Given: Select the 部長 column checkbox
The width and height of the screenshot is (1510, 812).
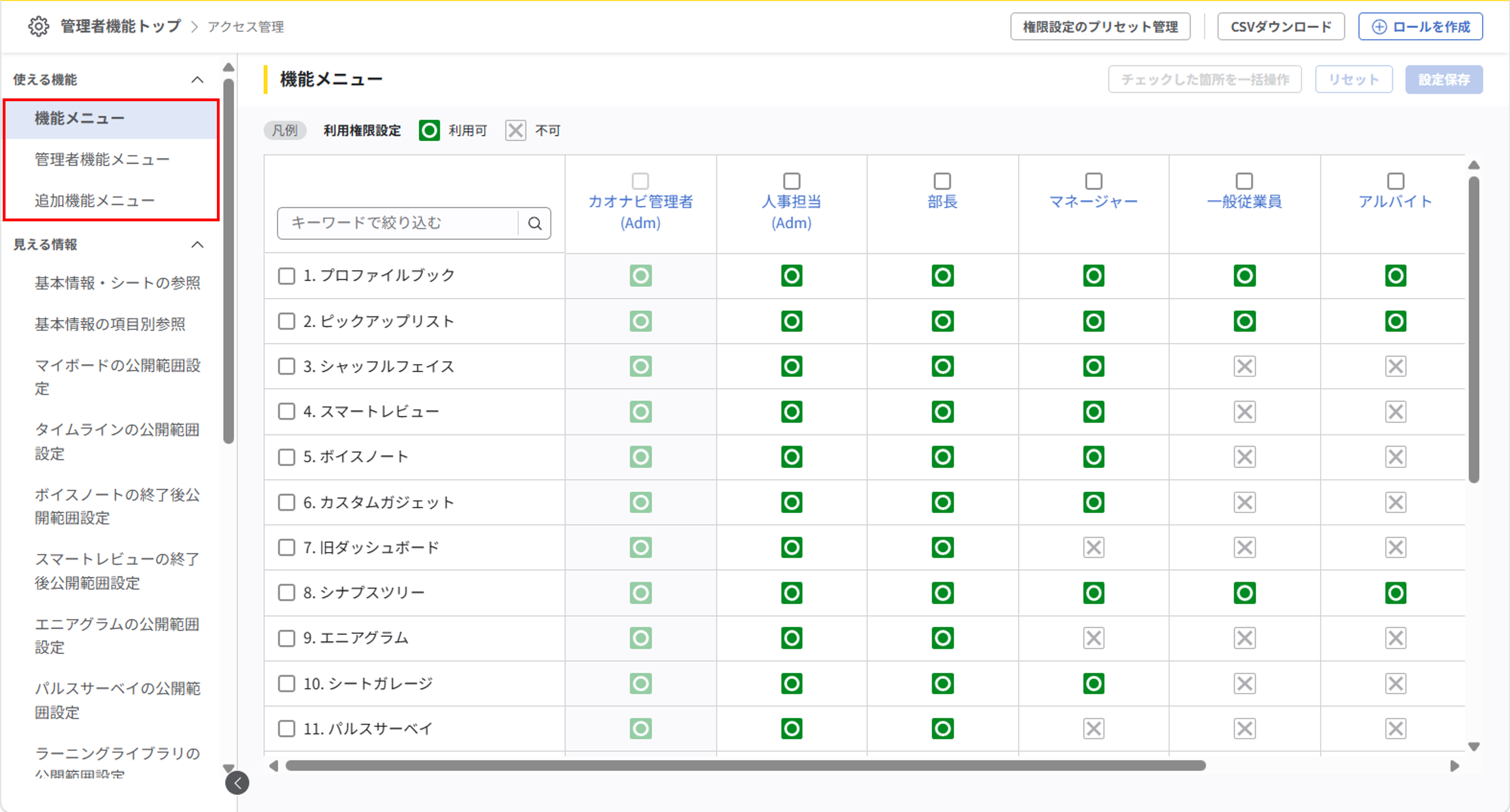Looking at the screenshot, I should pyautogui.click(x=942, y=180).
